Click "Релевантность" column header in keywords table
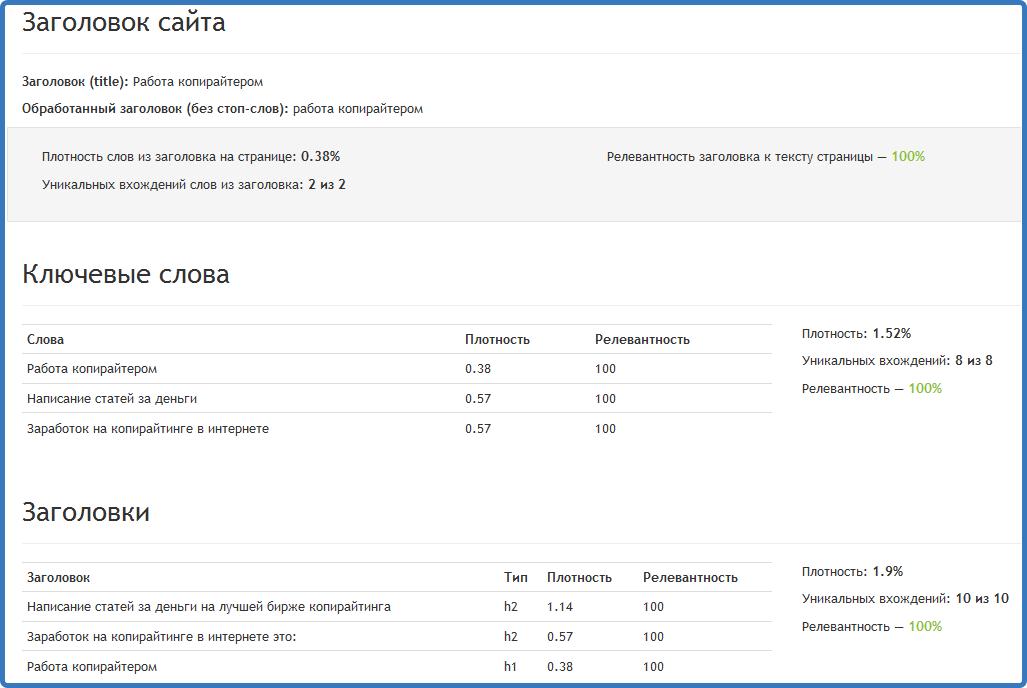The width and height of the screenshot is (1027, 688). tap(642, 340)
